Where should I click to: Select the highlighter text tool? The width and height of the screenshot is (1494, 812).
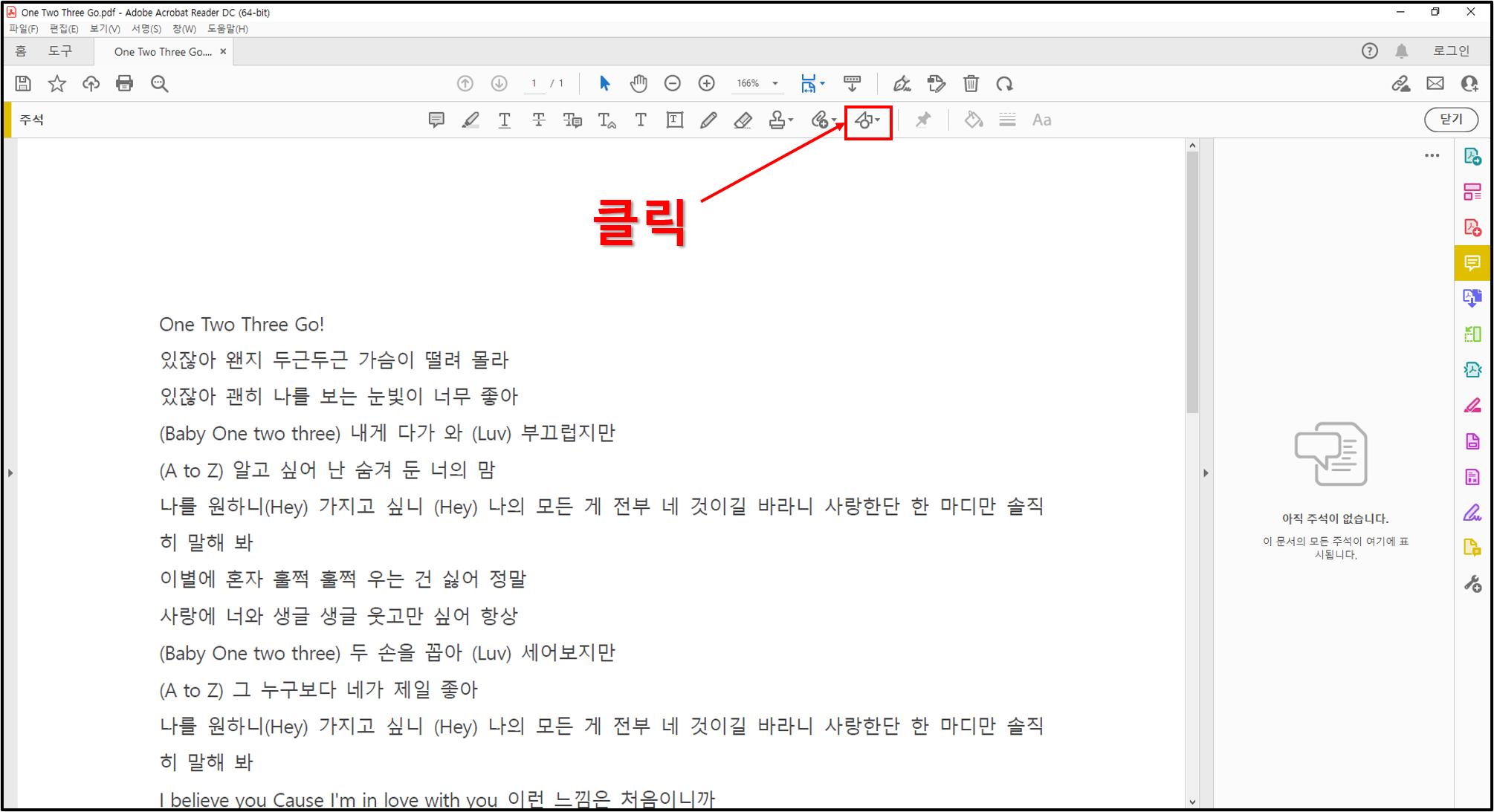(470, 120)
